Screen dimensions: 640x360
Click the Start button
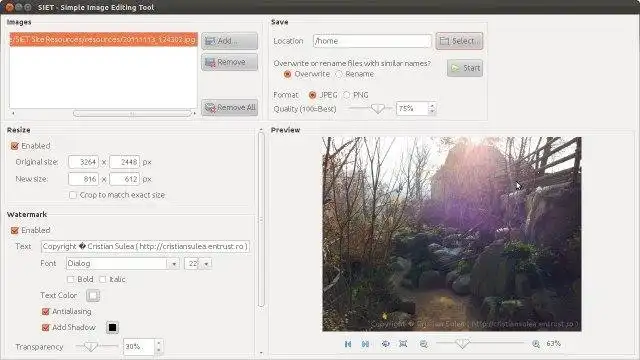point(465,68)
